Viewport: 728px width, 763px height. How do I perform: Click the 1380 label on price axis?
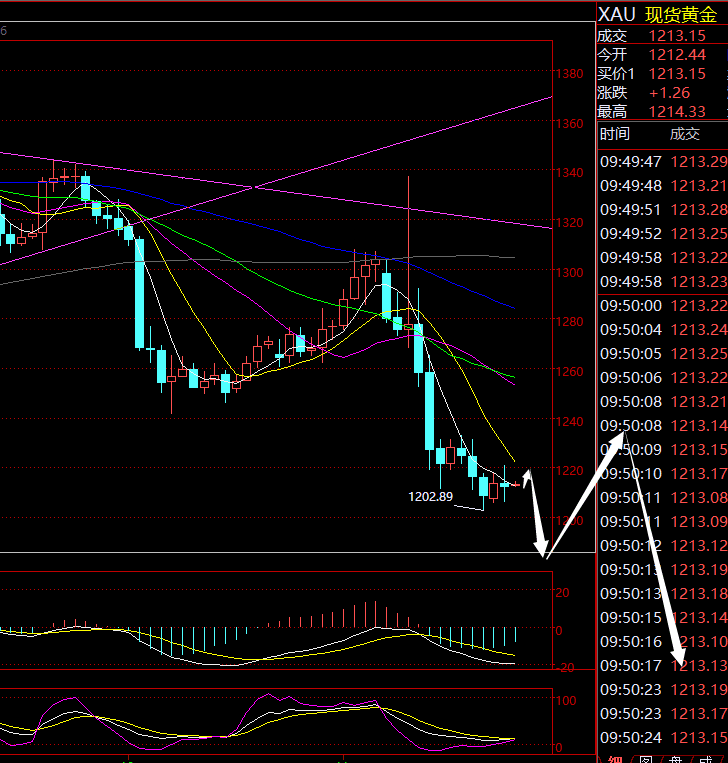point(571,74)
